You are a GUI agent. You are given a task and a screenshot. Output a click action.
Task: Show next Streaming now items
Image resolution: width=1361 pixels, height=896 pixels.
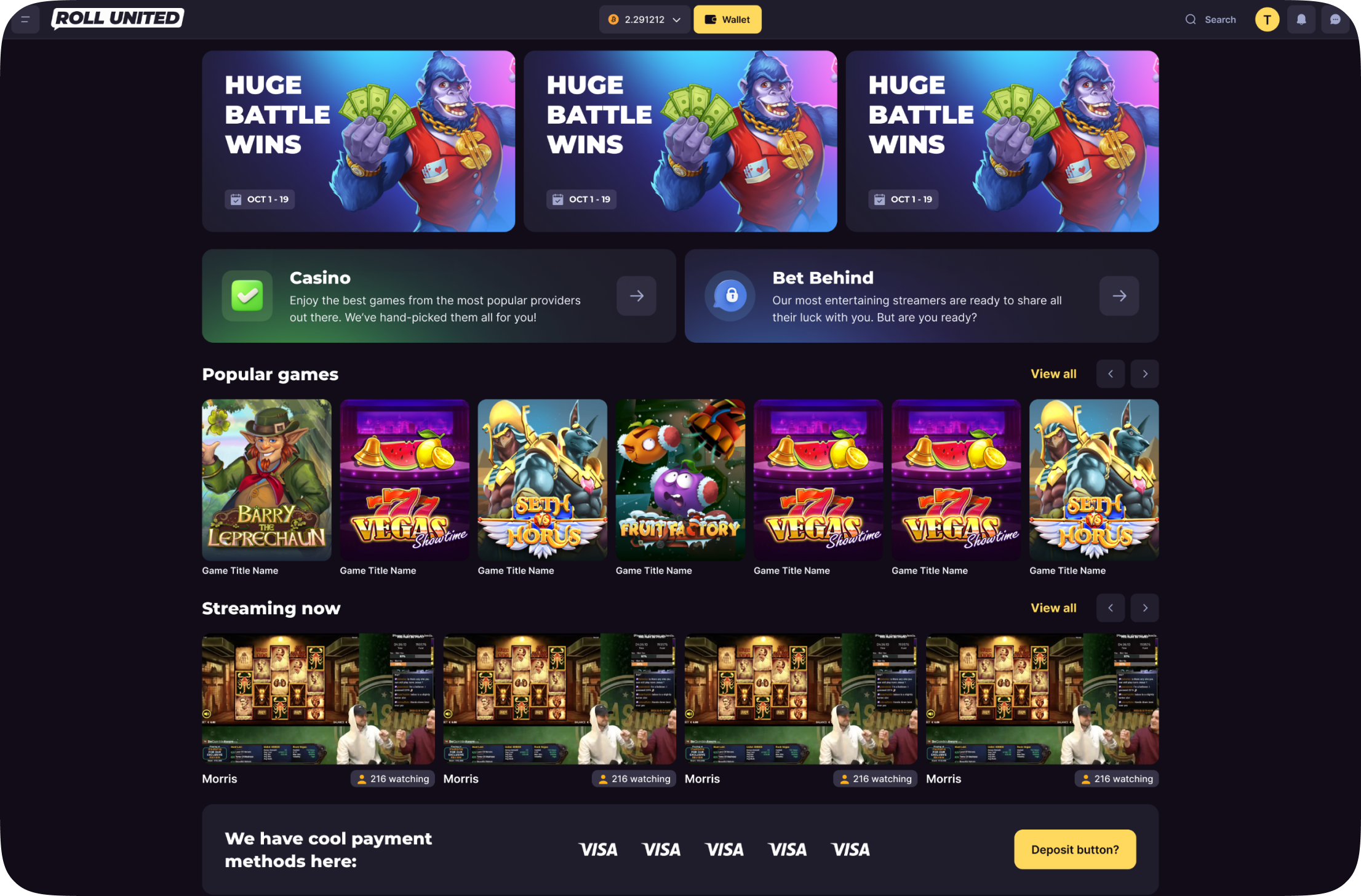1144,607
